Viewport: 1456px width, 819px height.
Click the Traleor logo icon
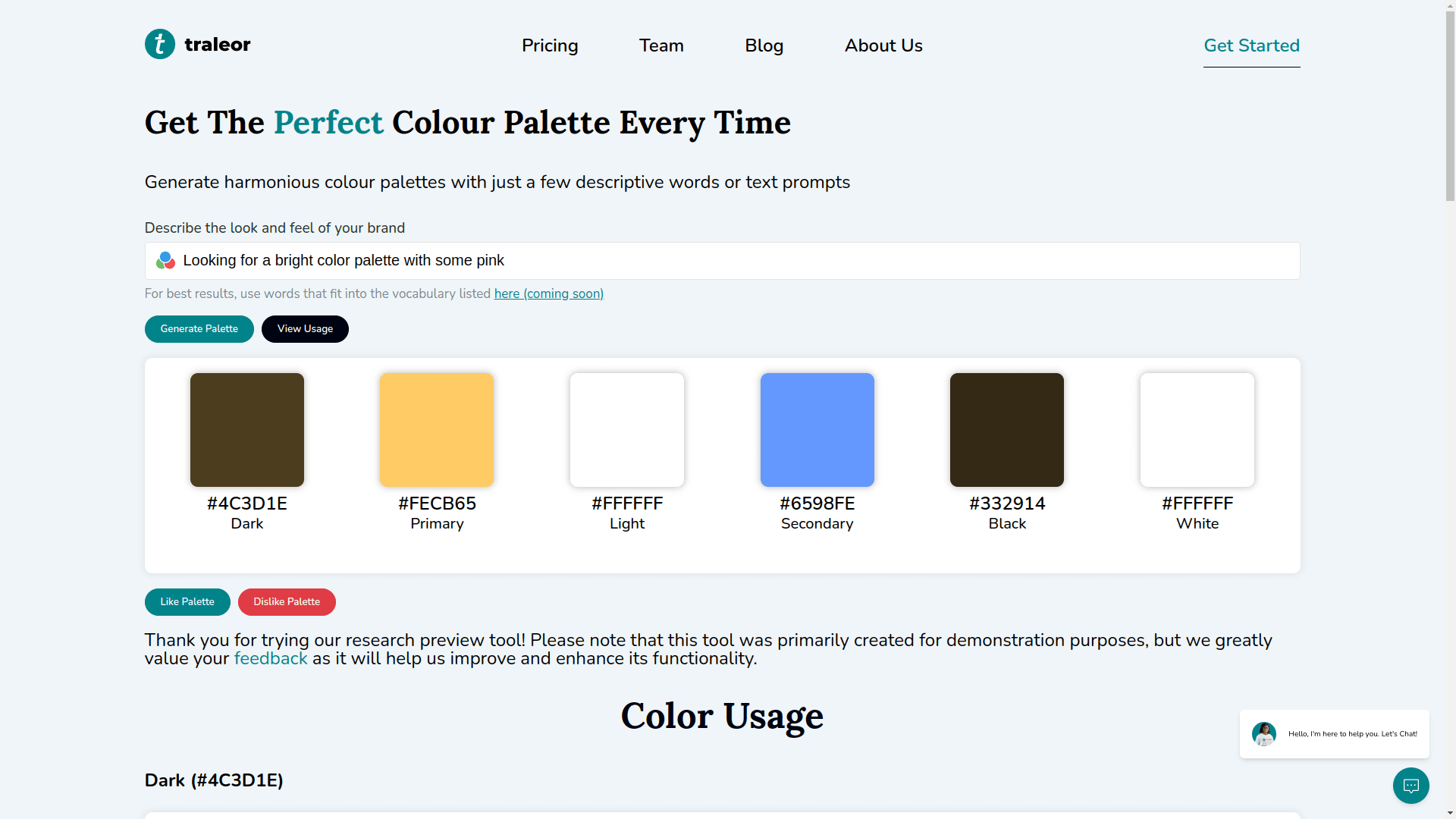[x=159, y=44]
